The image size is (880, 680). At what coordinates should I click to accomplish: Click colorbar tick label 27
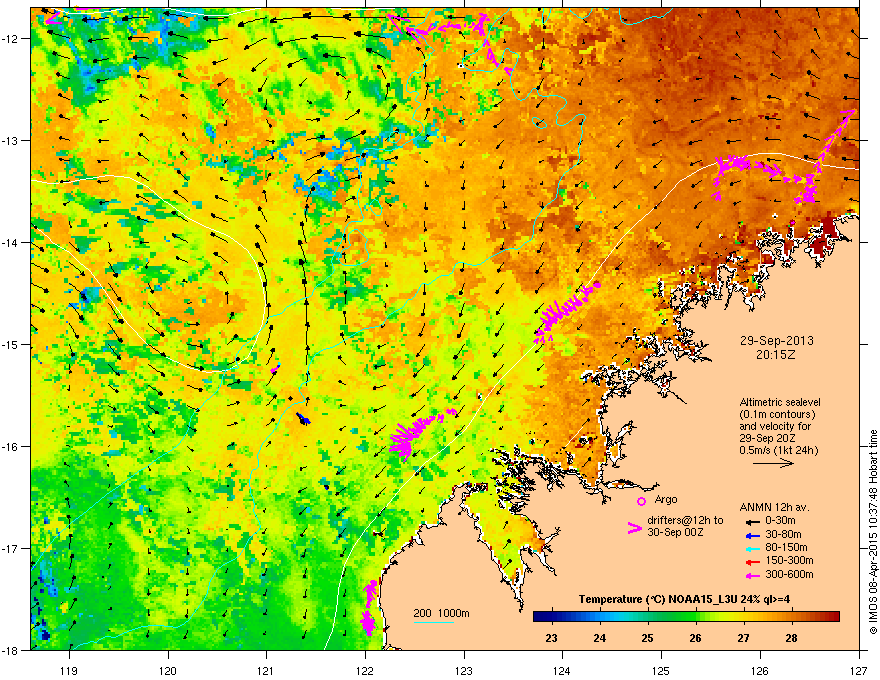click(744, 638)
